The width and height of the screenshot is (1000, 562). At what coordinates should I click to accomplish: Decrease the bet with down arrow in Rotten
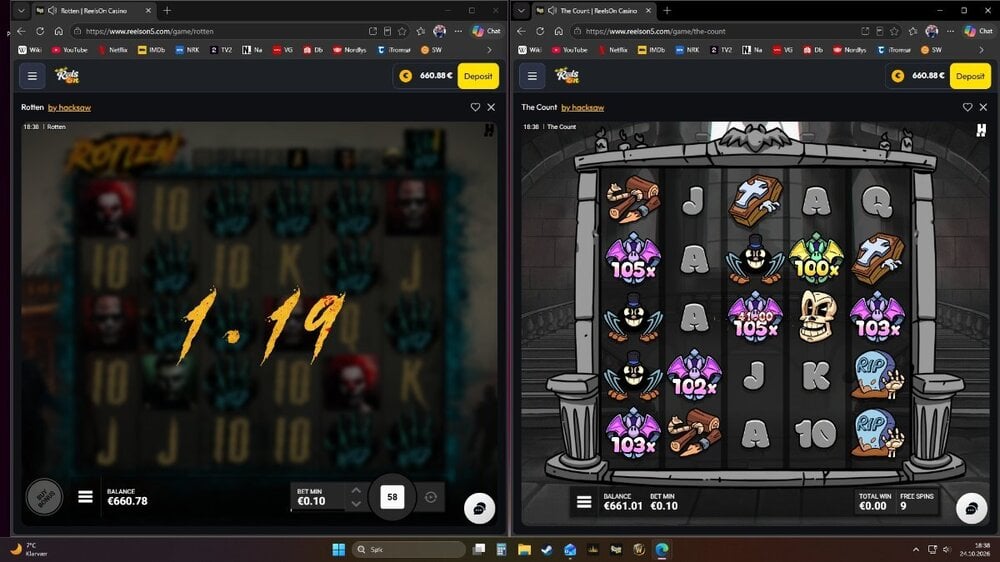point(357,503)
